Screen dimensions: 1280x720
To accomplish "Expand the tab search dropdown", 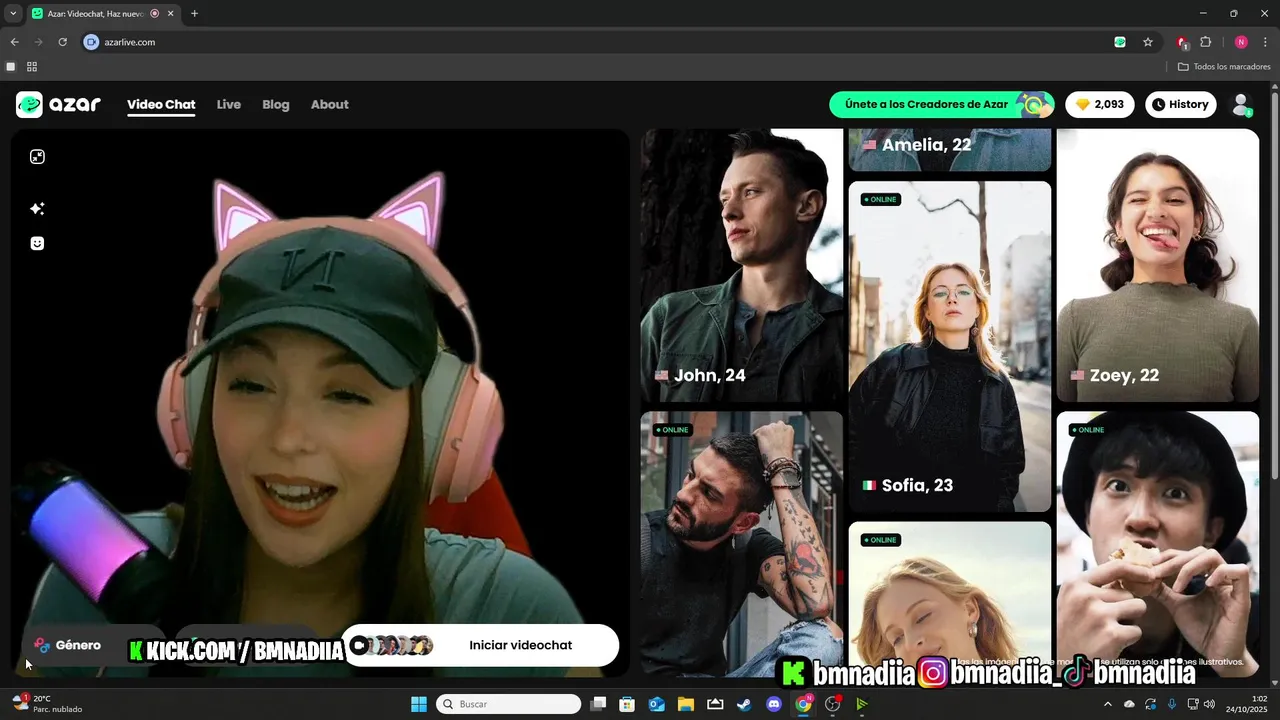I will tap(12, 14).
